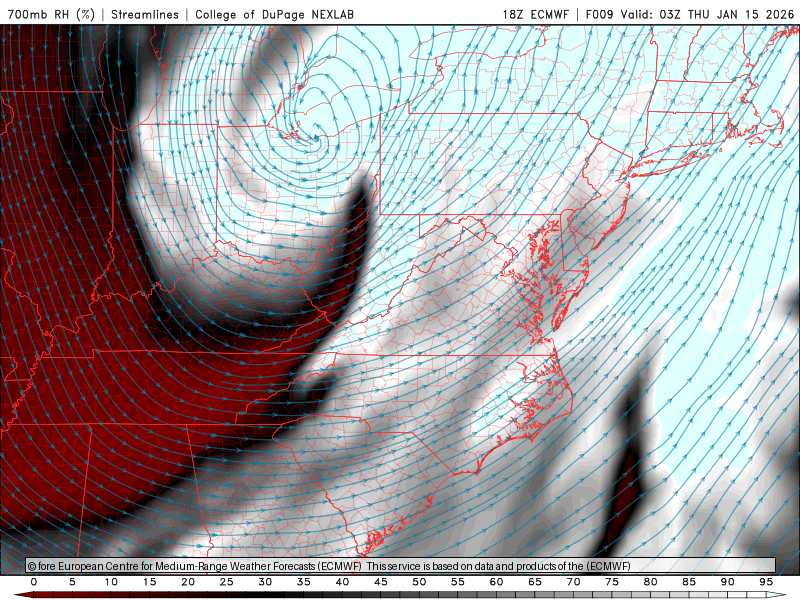Click 'Valid: 03Z THU JAN 15 2026' text

708,14
